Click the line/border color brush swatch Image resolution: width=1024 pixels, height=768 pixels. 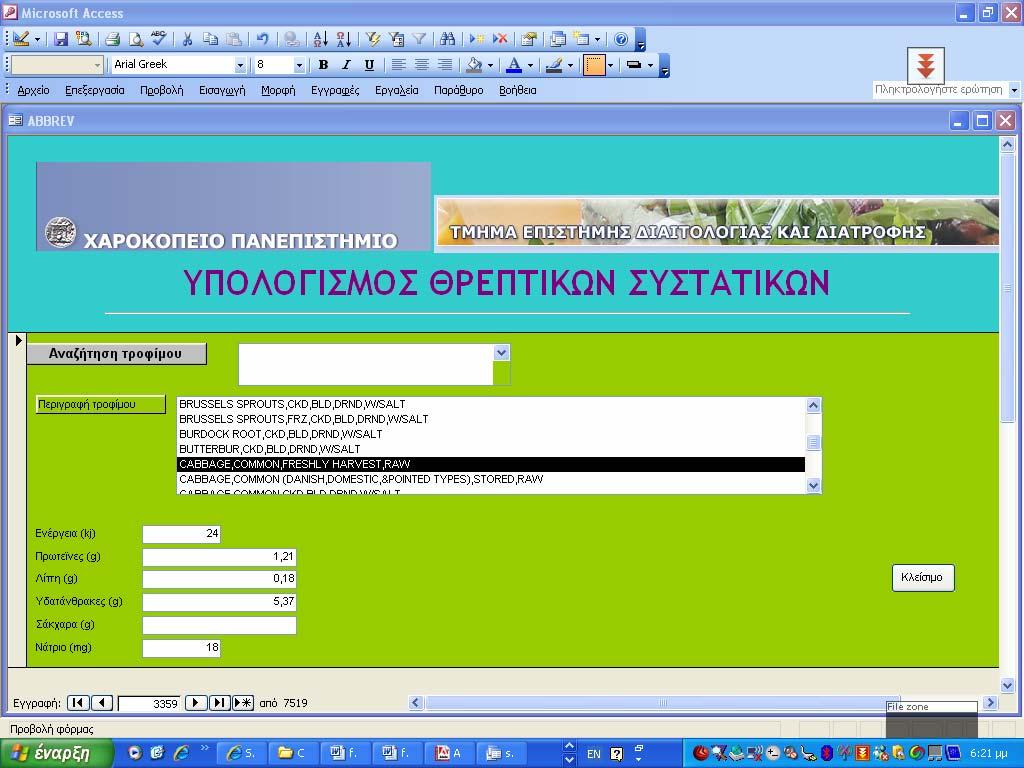pyautogui.click(x=554, y=65)
